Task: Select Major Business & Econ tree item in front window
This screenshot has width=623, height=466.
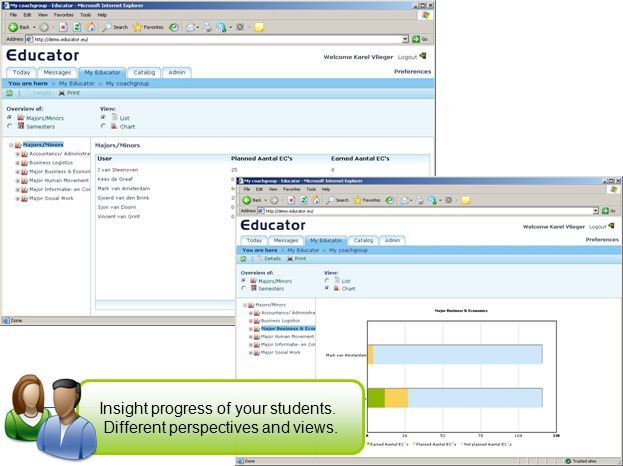Action: 288,329
